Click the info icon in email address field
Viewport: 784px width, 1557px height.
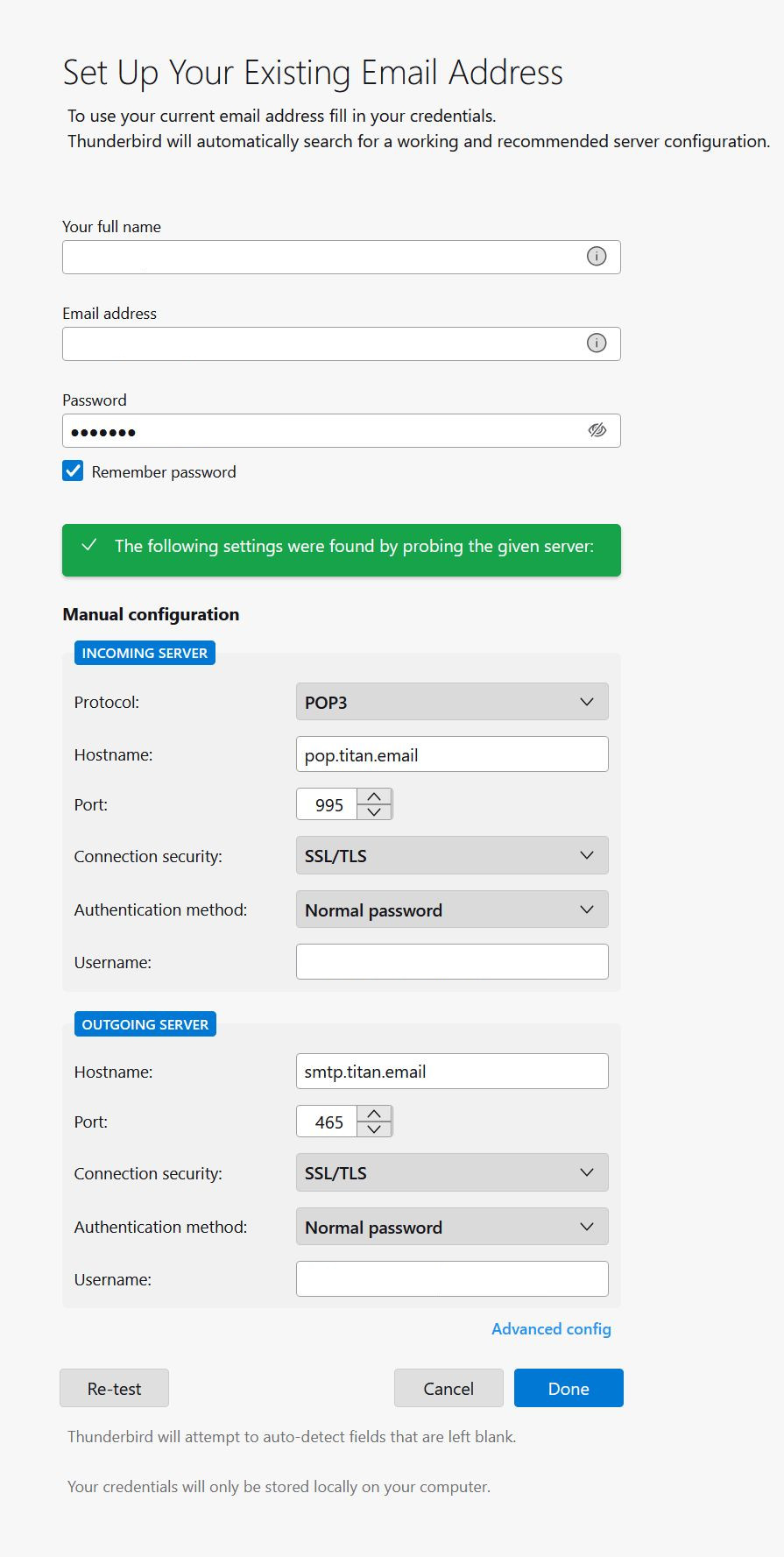597,343
